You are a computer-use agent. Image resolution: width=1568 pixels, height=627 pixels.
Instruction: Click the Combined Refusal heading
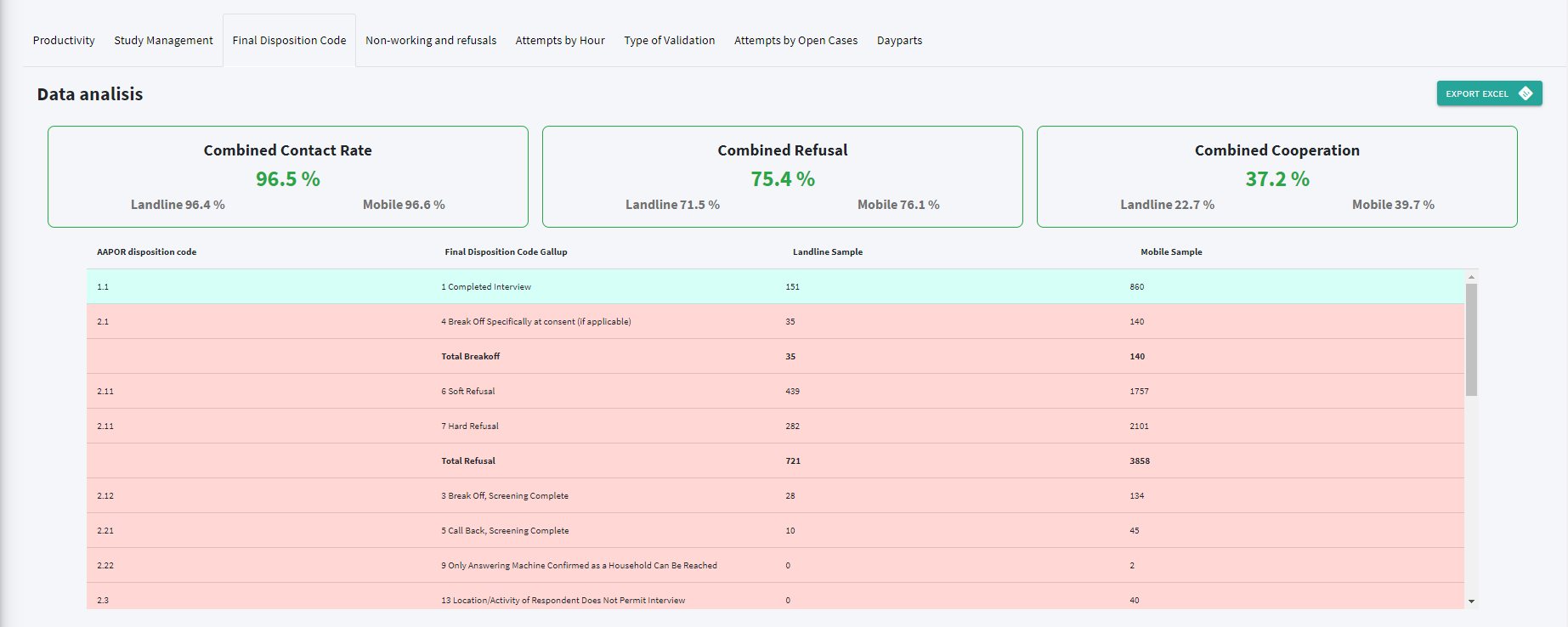coord(783,150)
